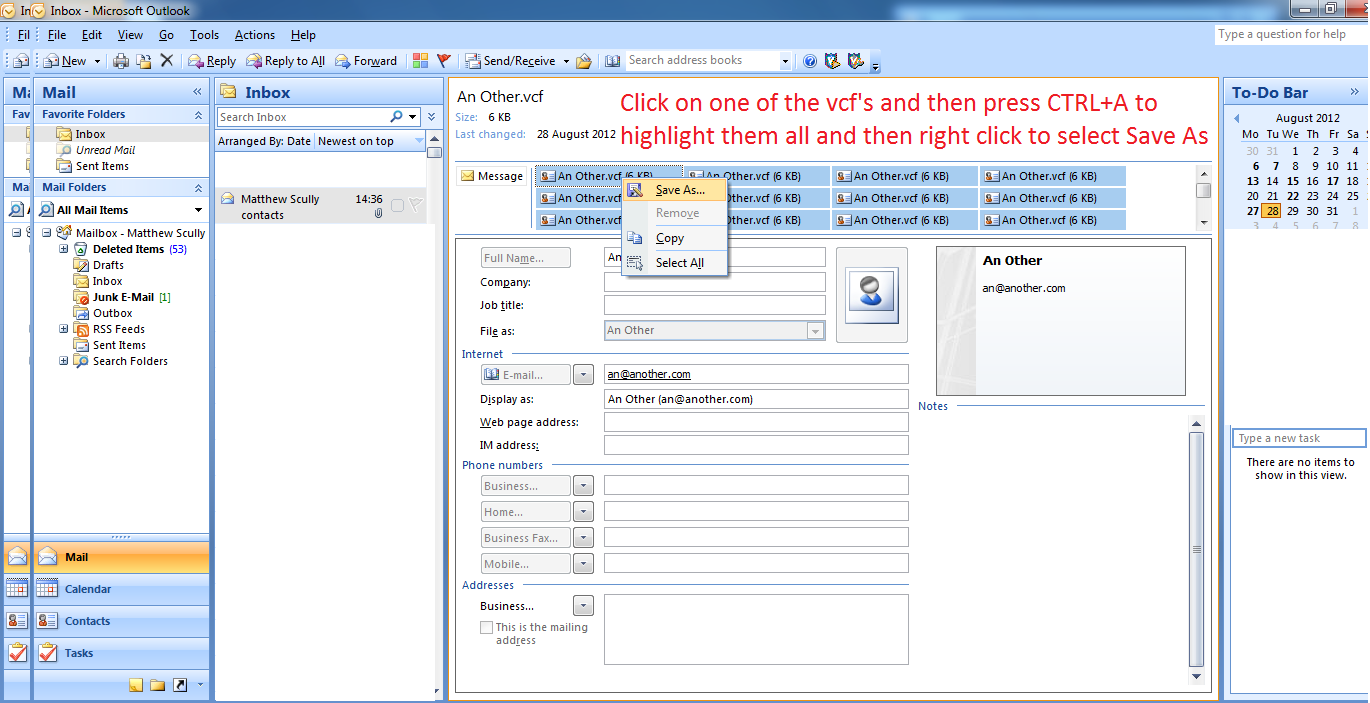1370x703 pixels.
Task: Expand the RSS Feeds folder
Action: (64, 329)
